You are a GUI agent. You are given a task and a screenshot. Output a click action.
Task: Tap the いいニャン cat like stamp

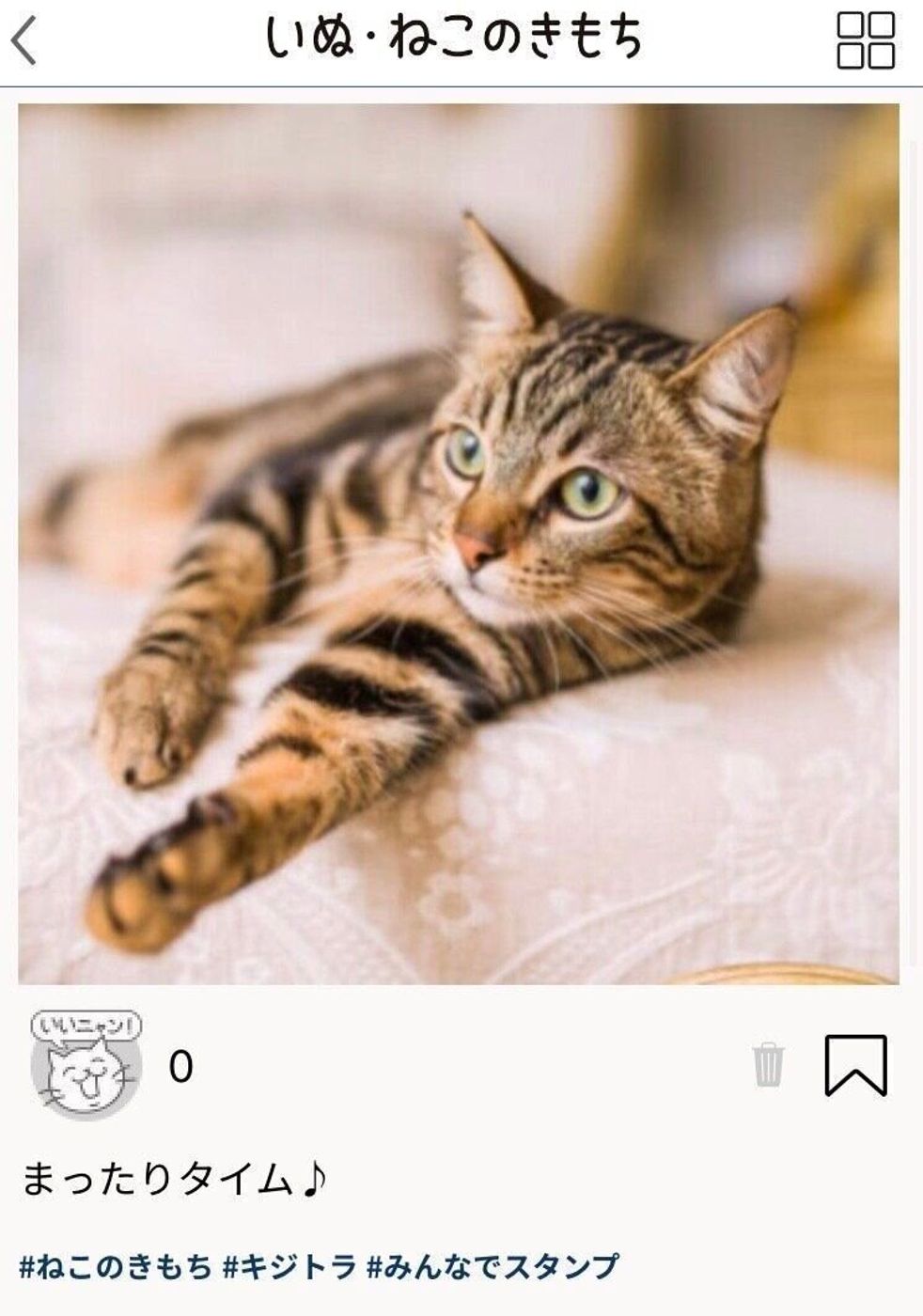pos(86,1066)
